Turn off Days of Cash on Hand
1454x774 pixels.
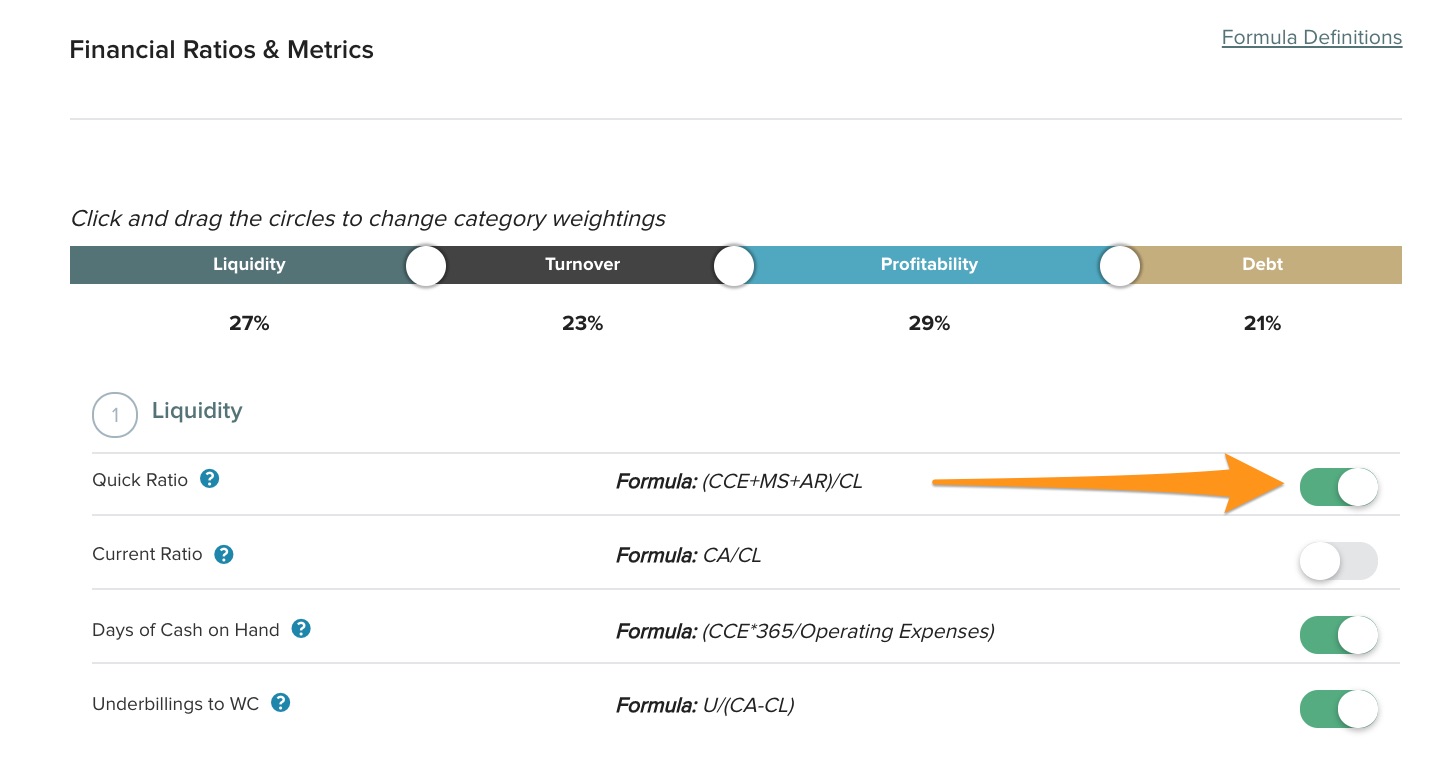click(1338, 635)
